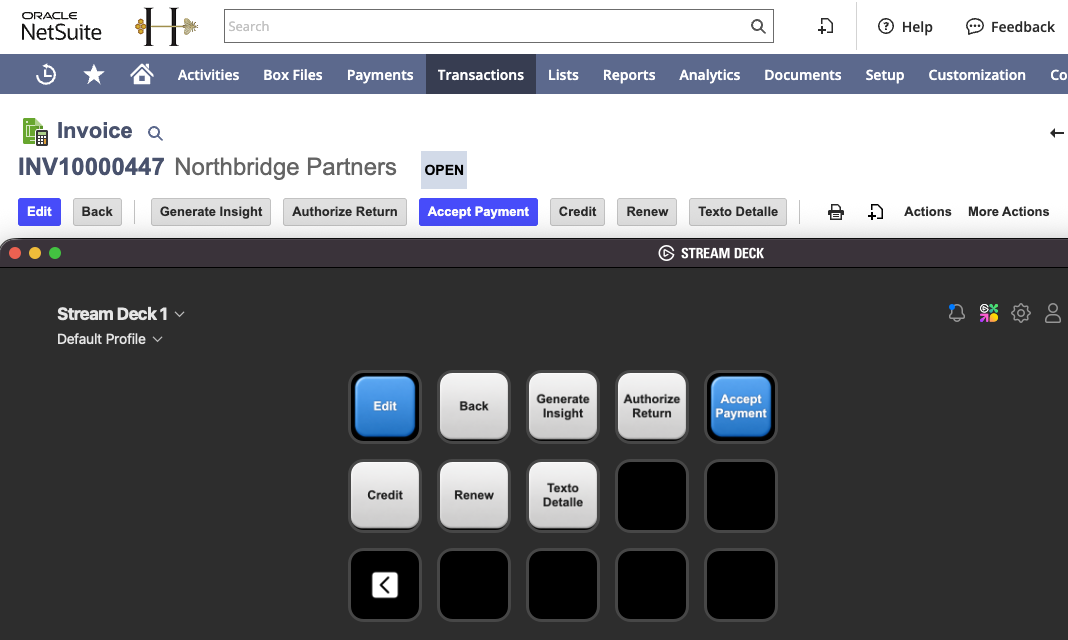
Task: Click customer name Northbridge Partners
Action: tap(285, 167)
